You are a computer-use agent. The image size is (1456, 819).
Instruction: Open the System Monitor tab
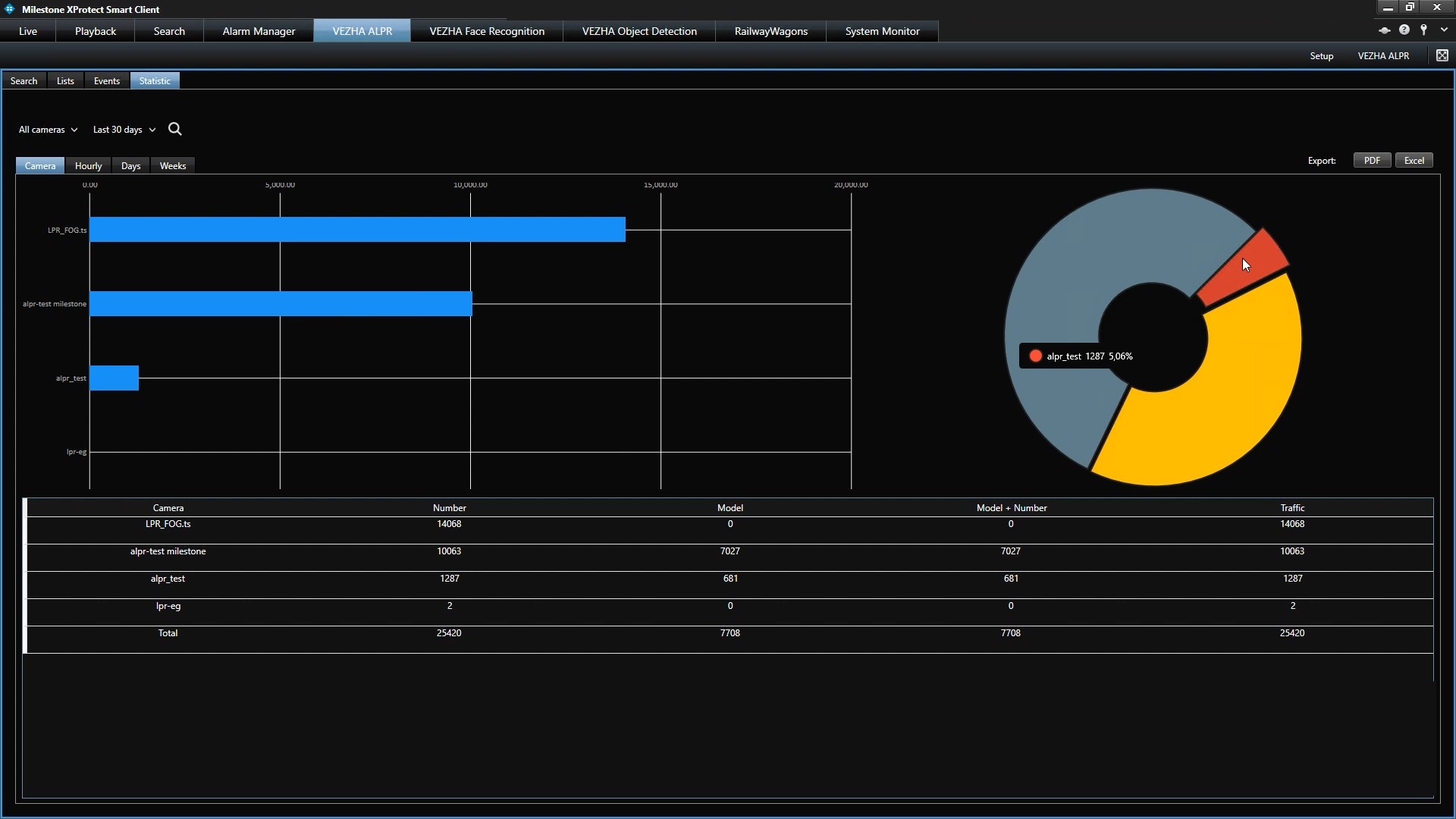[x=883, y=31]
